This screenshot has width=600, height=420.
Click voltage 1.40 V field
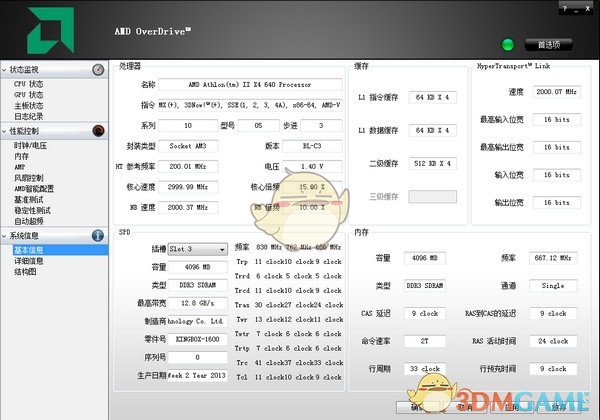coord(312,166)
